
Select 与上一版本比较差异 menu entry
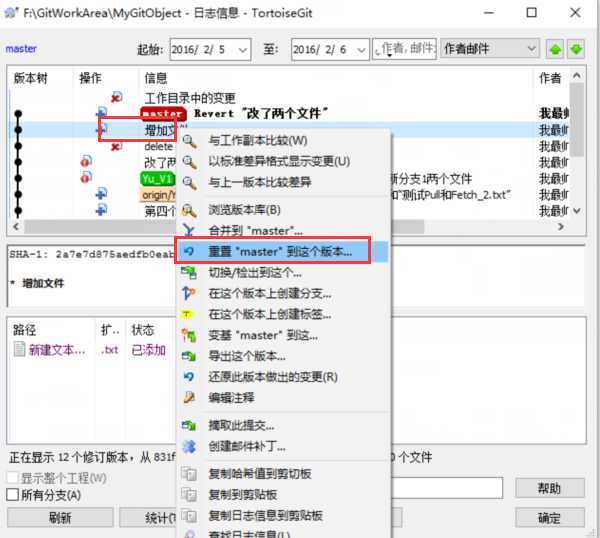point(284,183)
